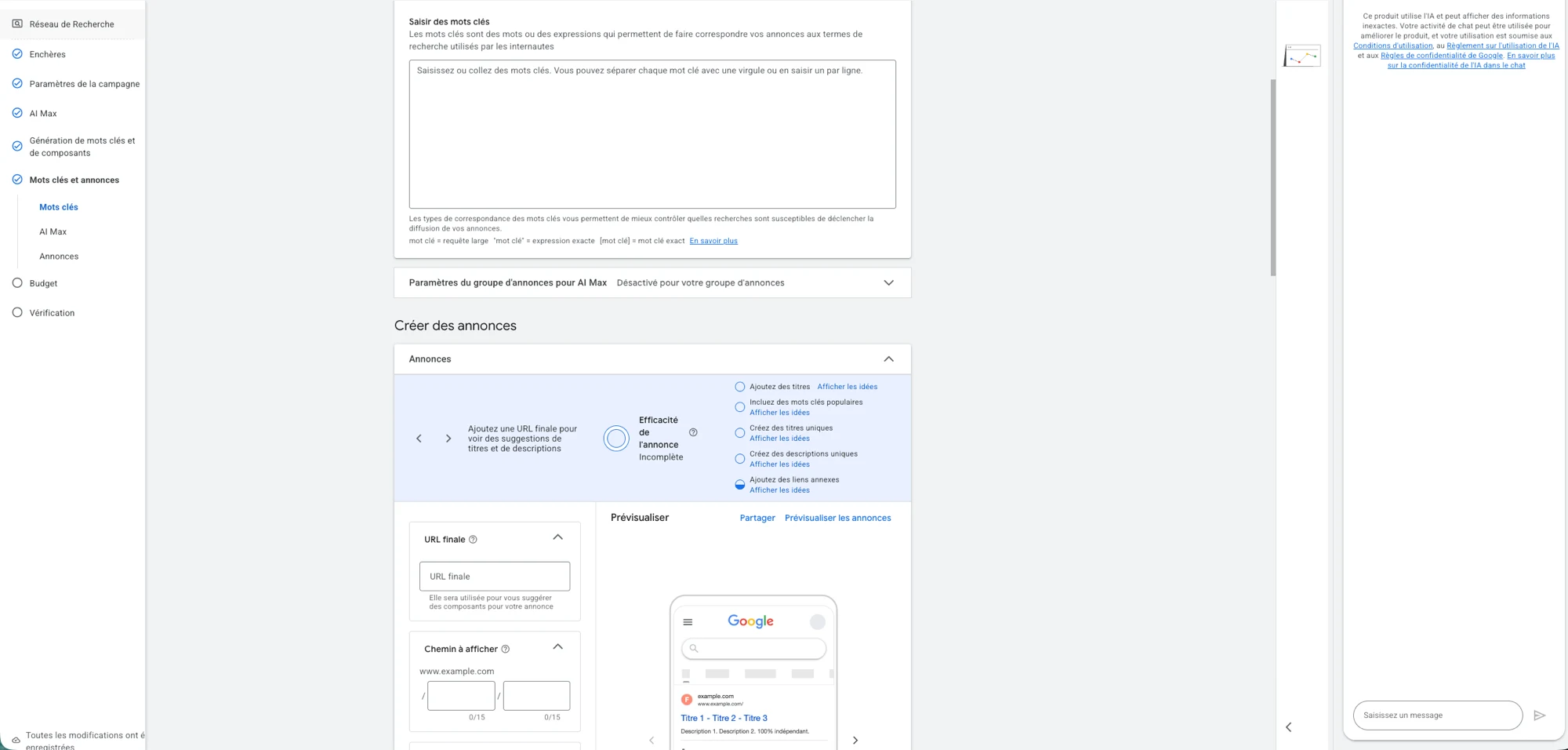1568x750 pixels.
Task: Open the Annonces sub-step
Action: pos(59,257)
